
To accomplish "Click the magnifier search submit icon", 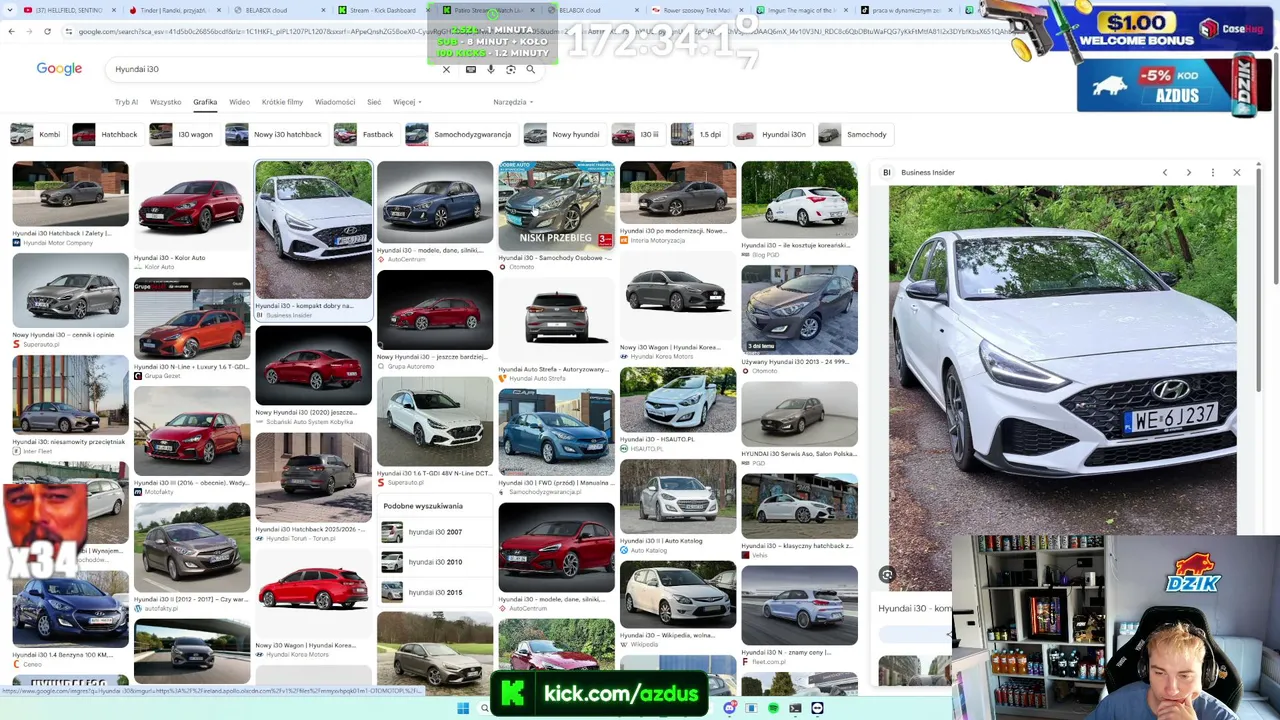I will (x=531, y=69).
